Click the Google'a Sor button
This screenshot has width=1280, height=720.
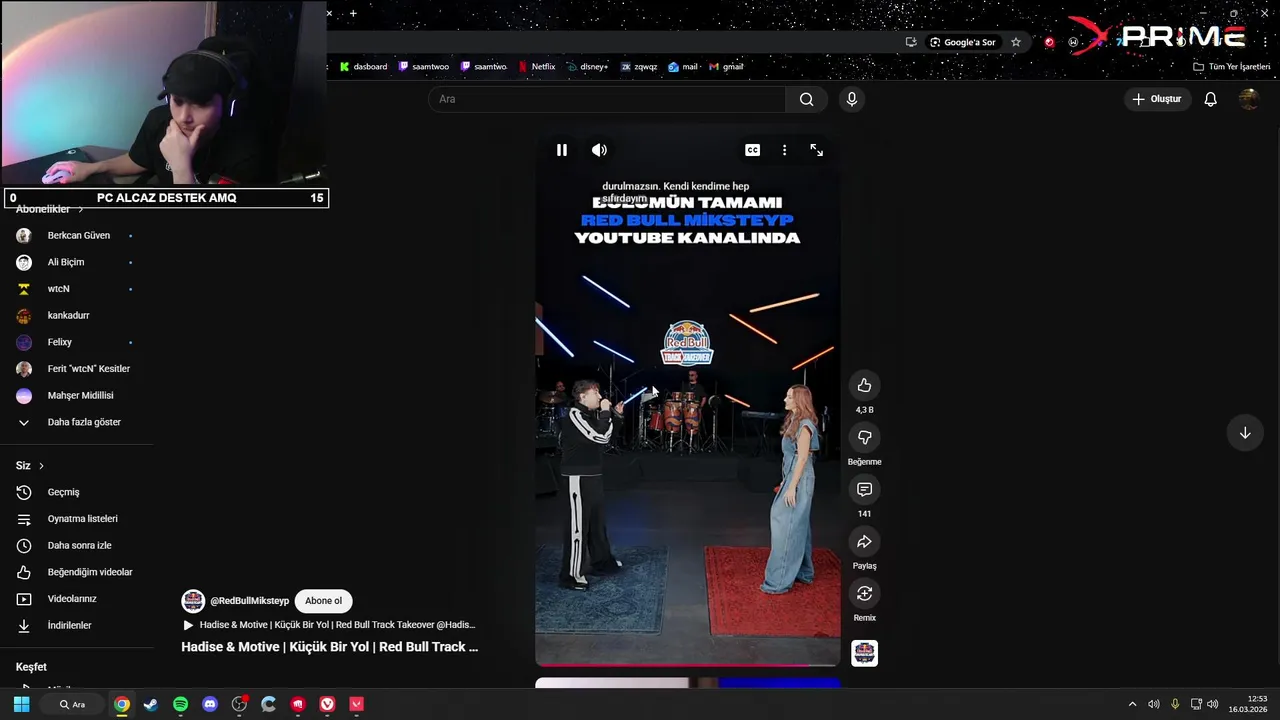click(962, 42)
